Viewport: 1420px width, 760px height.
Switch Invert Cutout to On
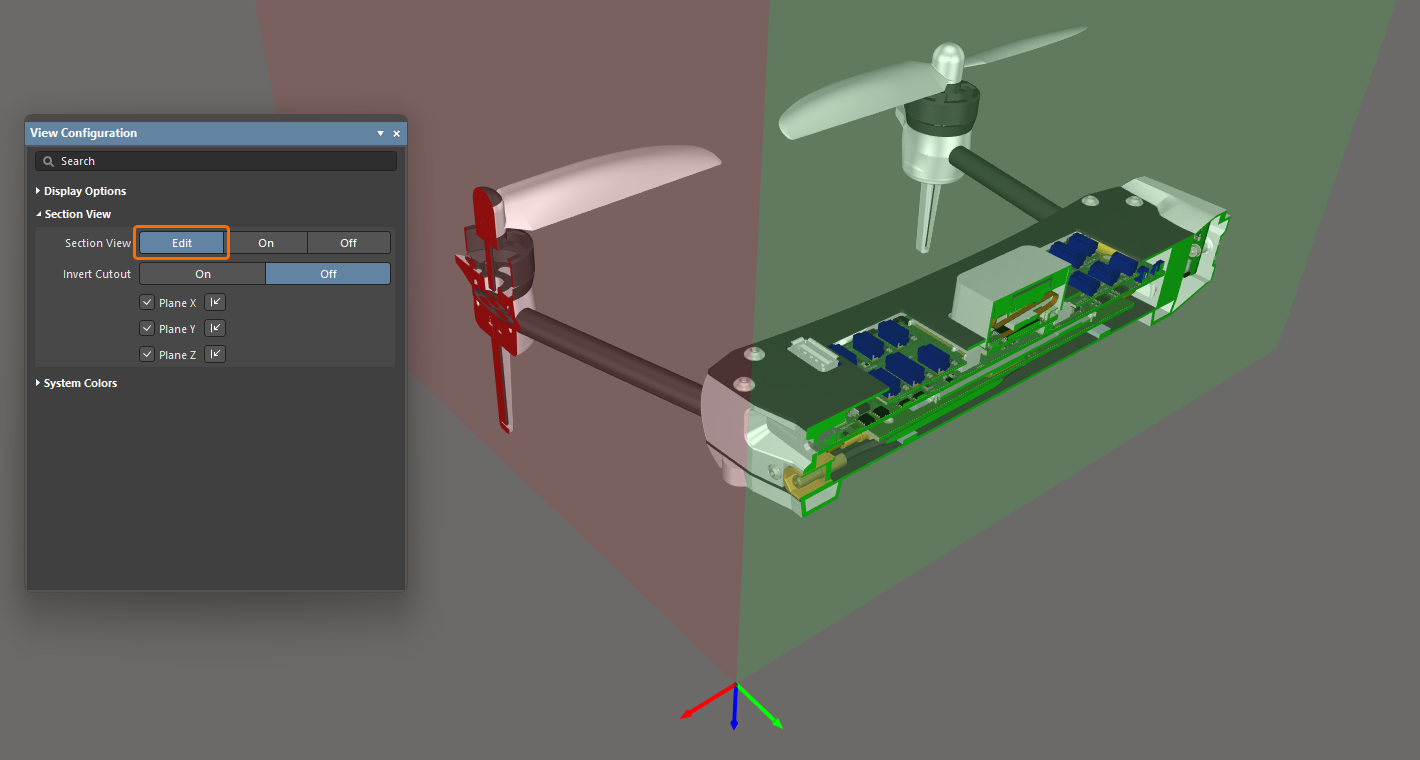tap(203, 274)
